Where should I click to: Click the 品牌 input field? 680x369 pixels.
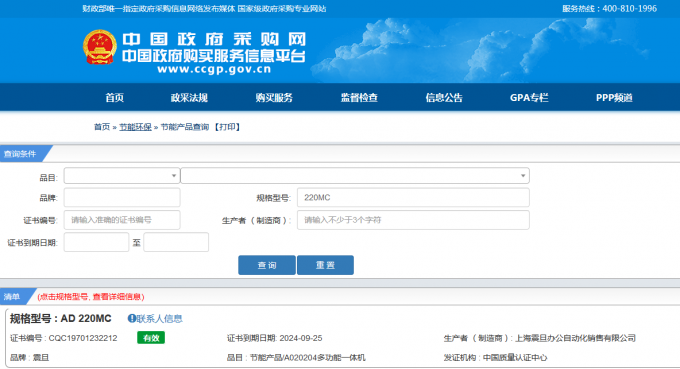122,198
